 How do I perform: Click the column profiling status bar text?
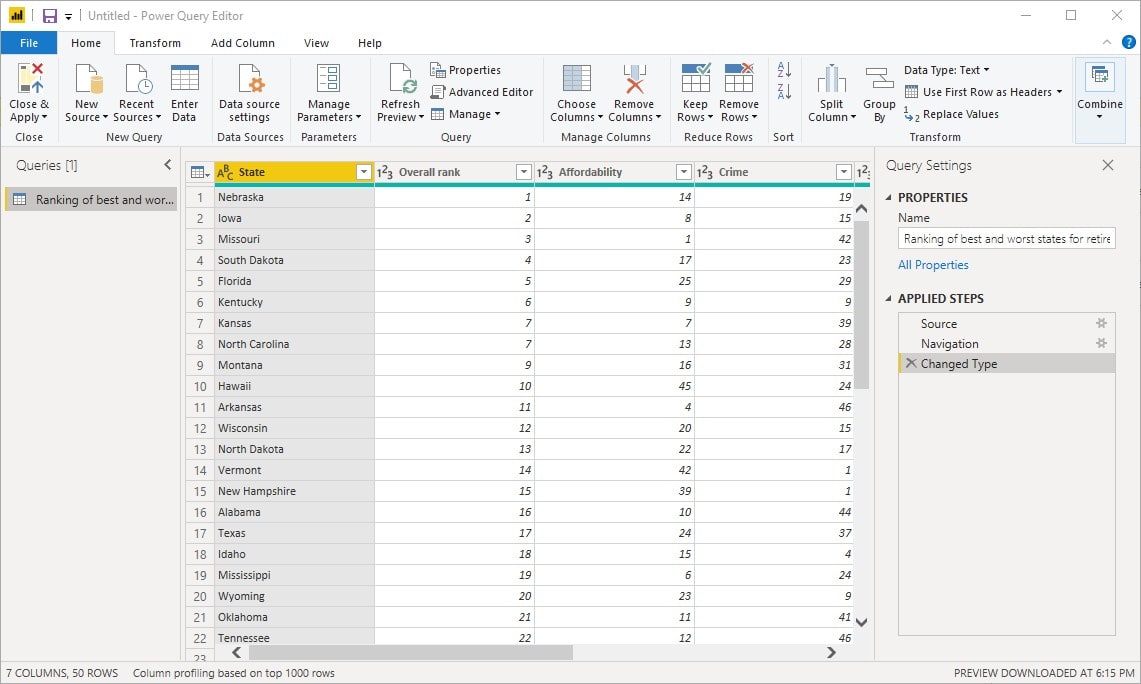pos(234,673)
